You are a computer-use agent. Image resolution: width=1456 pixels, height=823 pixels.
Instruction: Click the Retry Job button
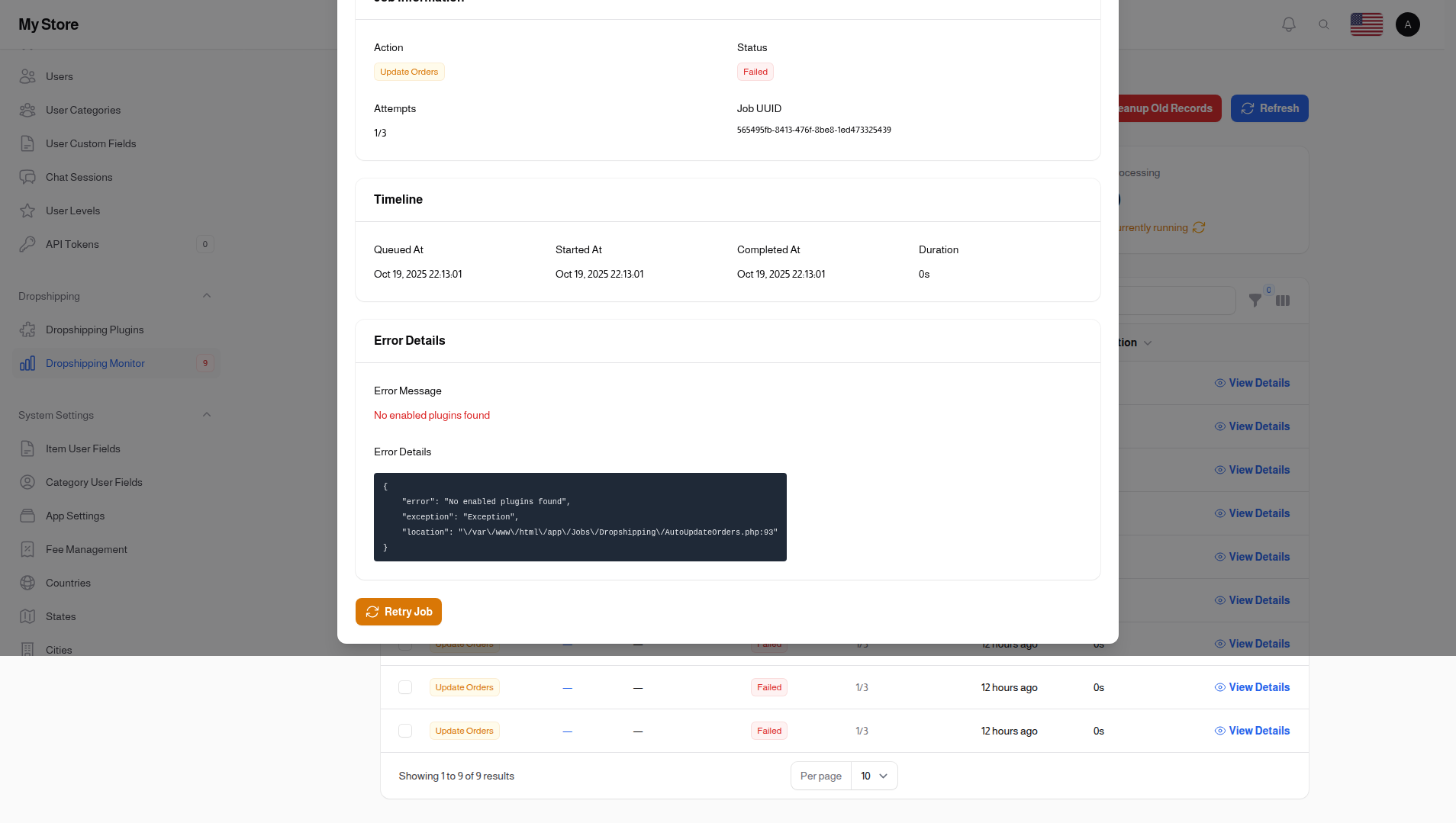point(398,611)
